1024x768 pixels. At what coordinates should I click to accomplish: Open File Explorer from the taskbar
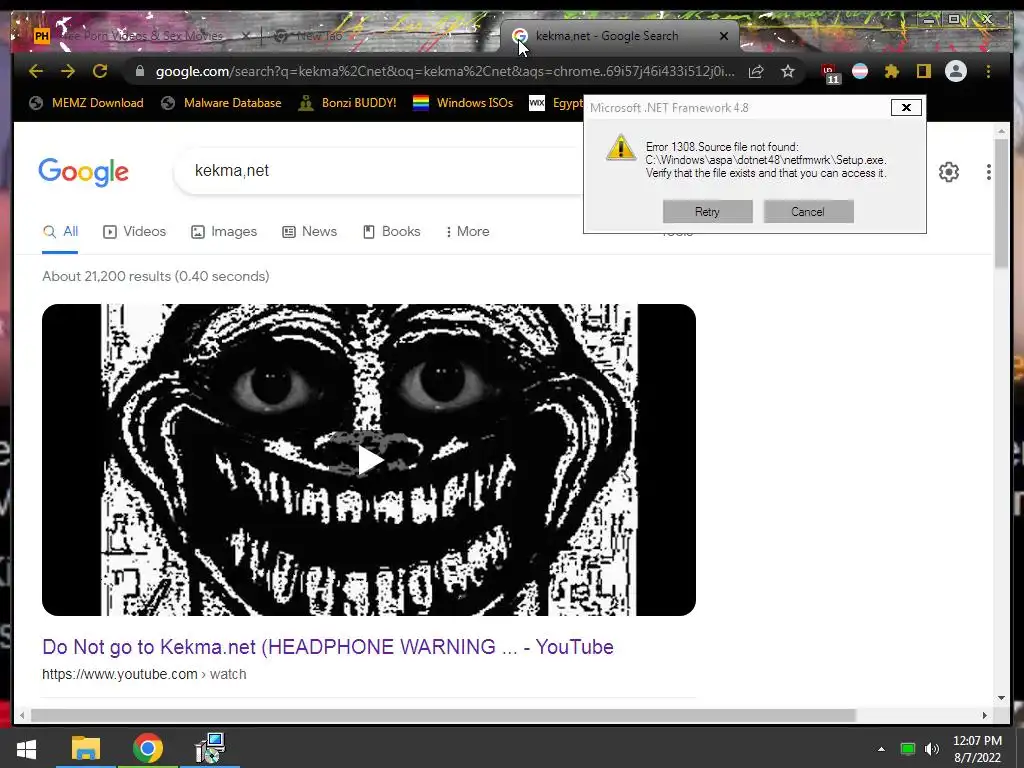pos(86,748)
